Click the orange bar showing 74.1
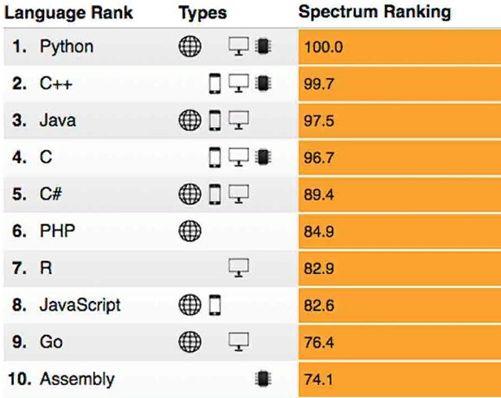Viewport: 501px width, 398px height. pyautogui.click(x=400, y=380)
